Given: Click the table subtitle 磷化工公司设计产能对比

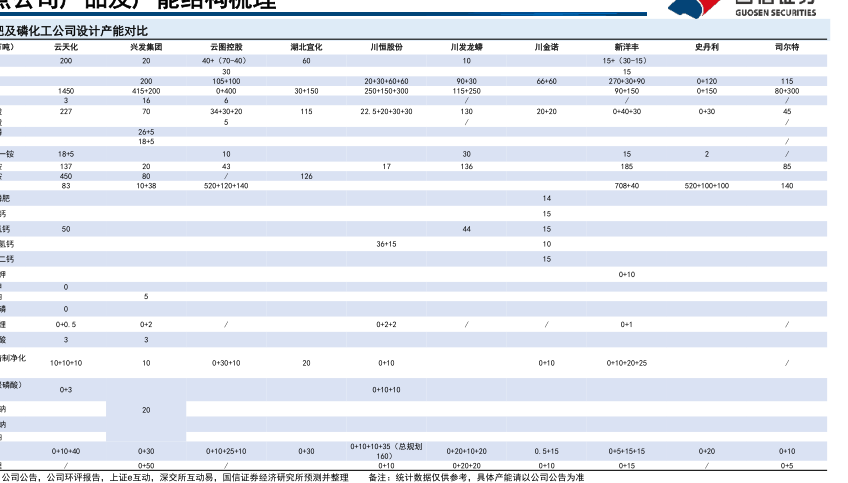Looking at the screenshot, I should pos(81,31).
